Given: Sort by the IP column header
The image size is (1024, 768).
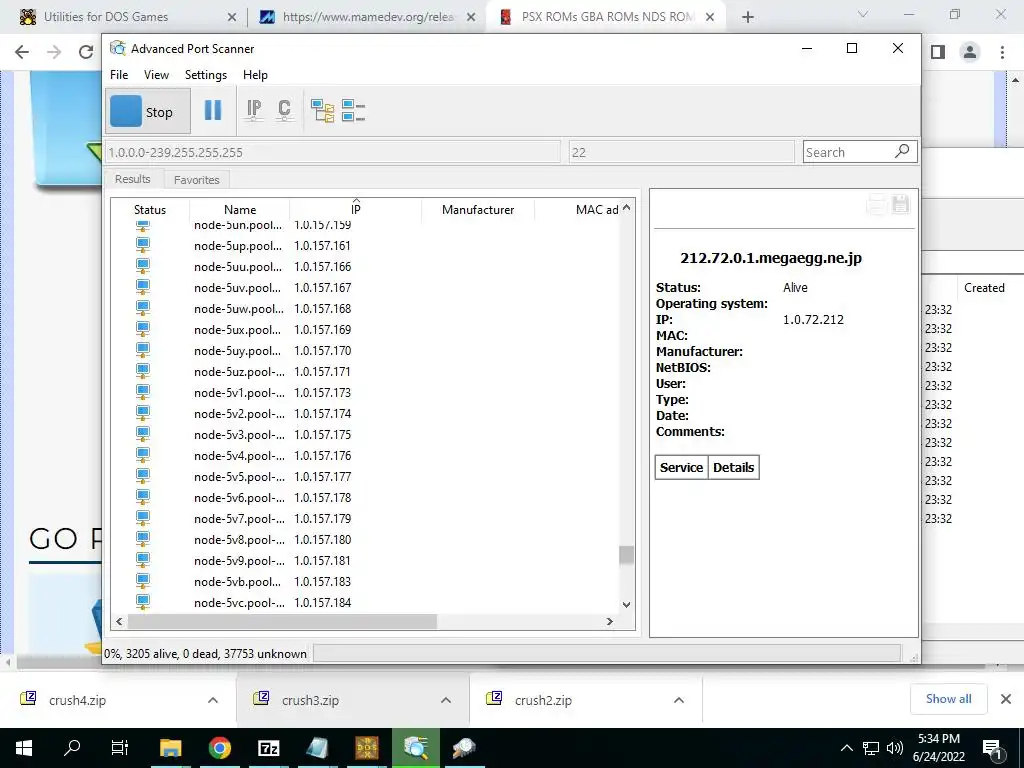Looking at the screenshot, I should click(x=355, y=210).
